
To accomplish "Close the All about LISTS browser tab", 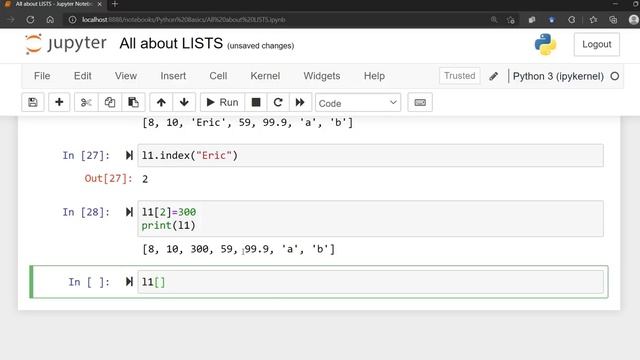I will click(100, 4).
